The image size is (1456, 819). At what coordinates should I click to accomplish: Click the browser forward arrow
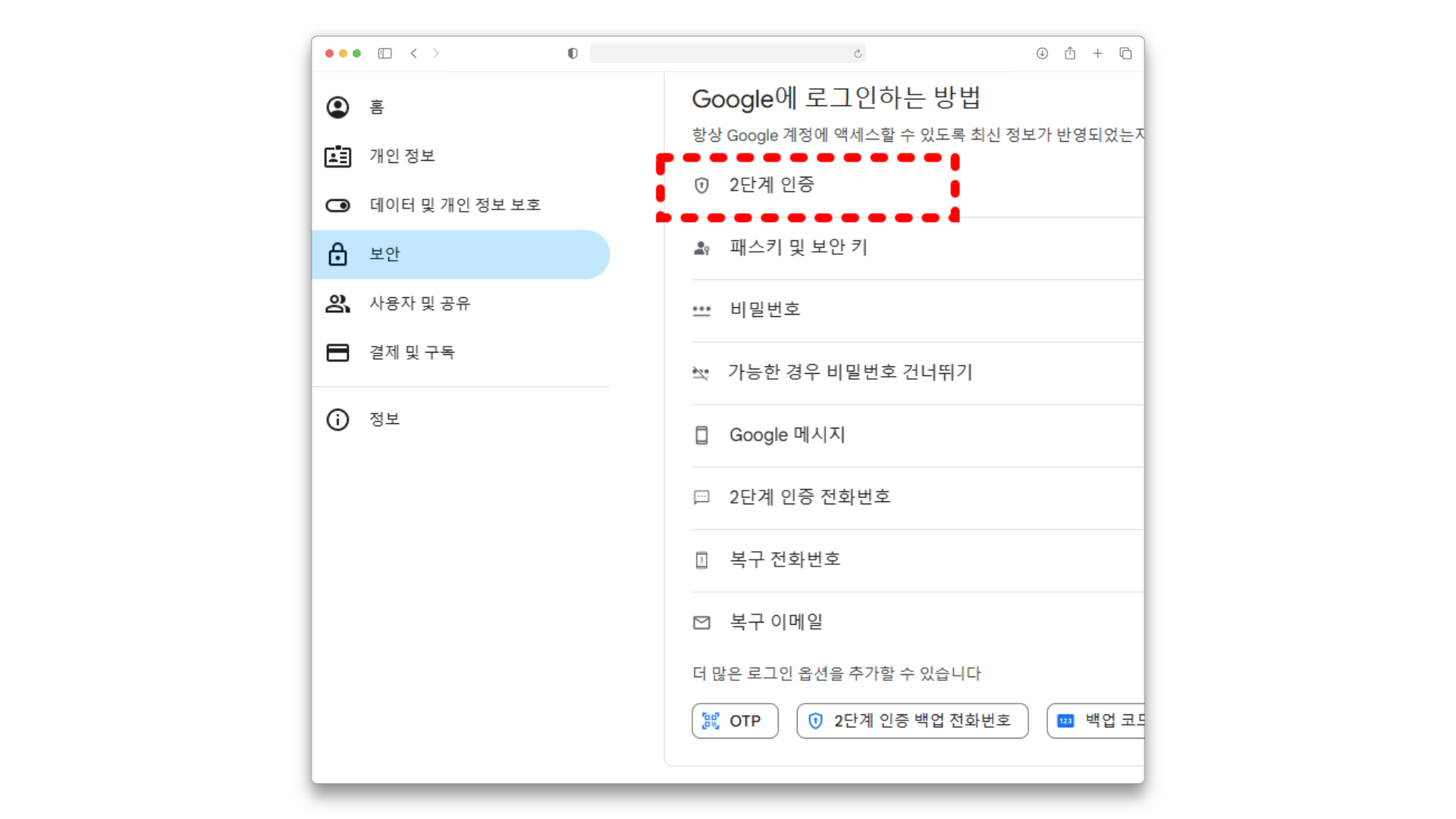(436, 53)
